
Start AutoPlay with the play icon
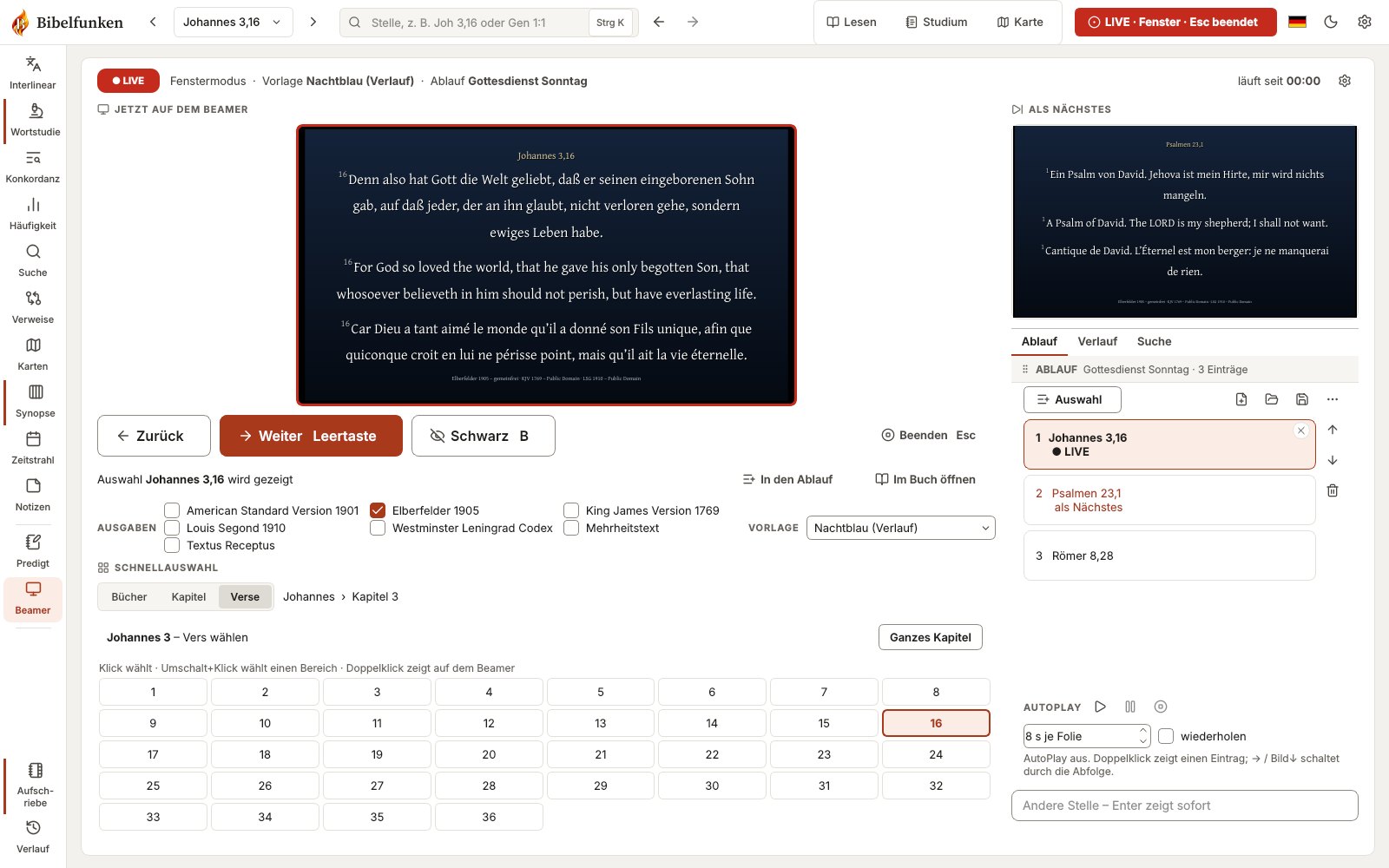coord(1101,707)
